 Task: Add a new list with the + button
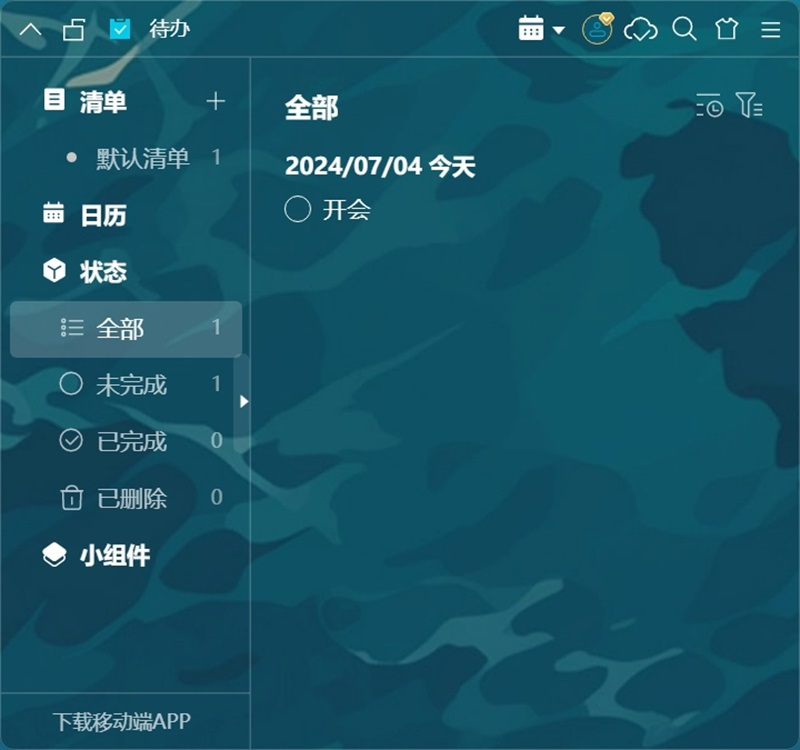(216, 100)
